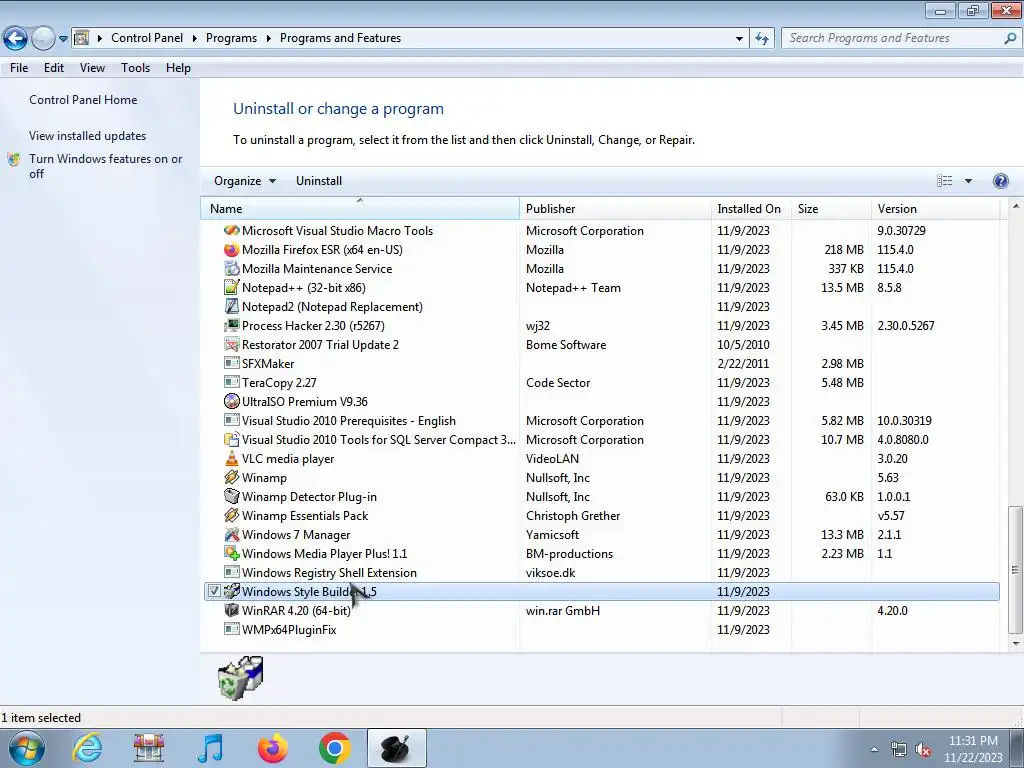Click the Winamp Essentials Pack icon

click(x=231, y=515)
